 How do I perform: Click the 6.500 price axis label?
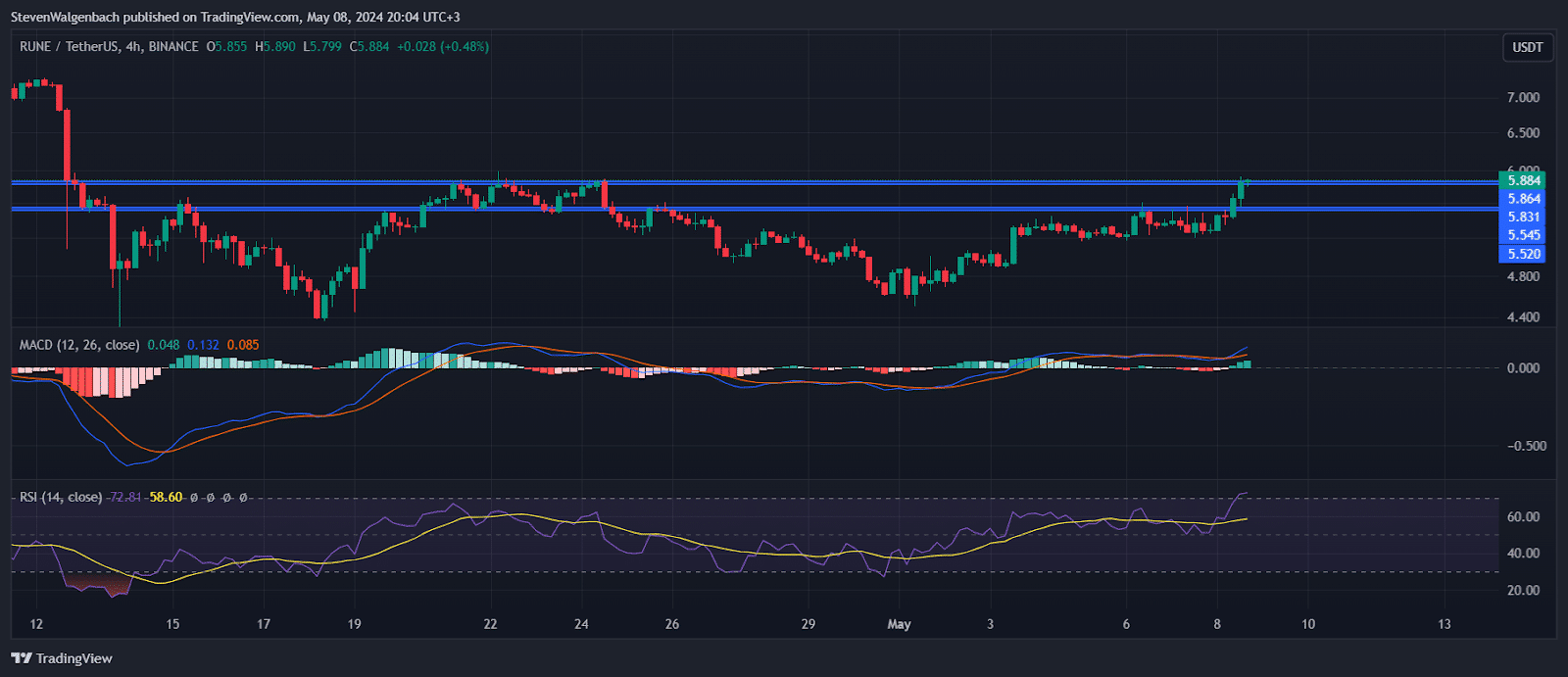tap(1523, 132)
